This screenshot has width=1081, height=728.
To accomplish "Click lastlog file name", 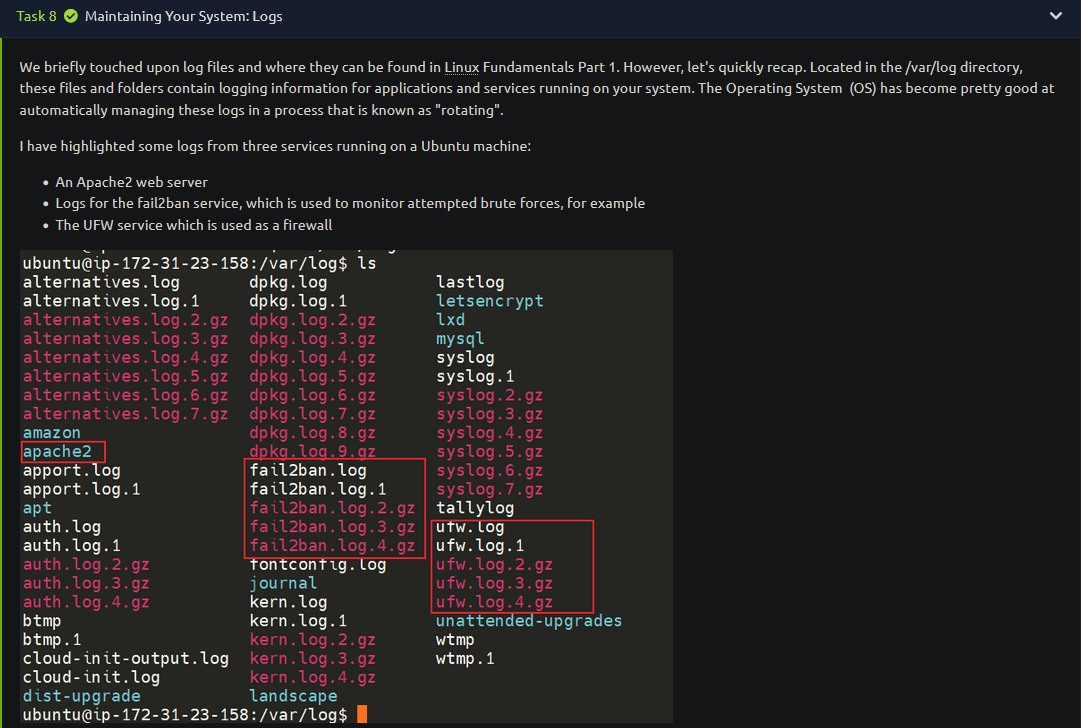I will tap(470, 282).
